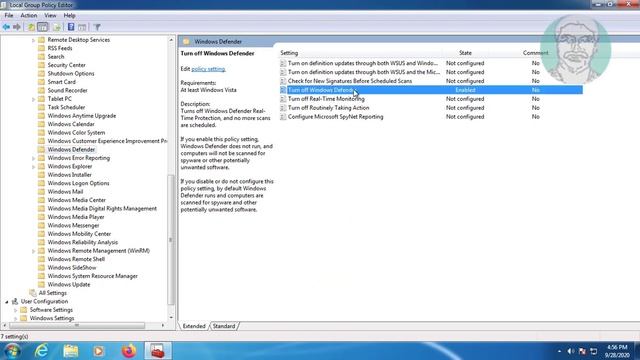The image size is (640, 360).
Task: Select the RSS Feeds folder
Action: [x=60, y=48]
